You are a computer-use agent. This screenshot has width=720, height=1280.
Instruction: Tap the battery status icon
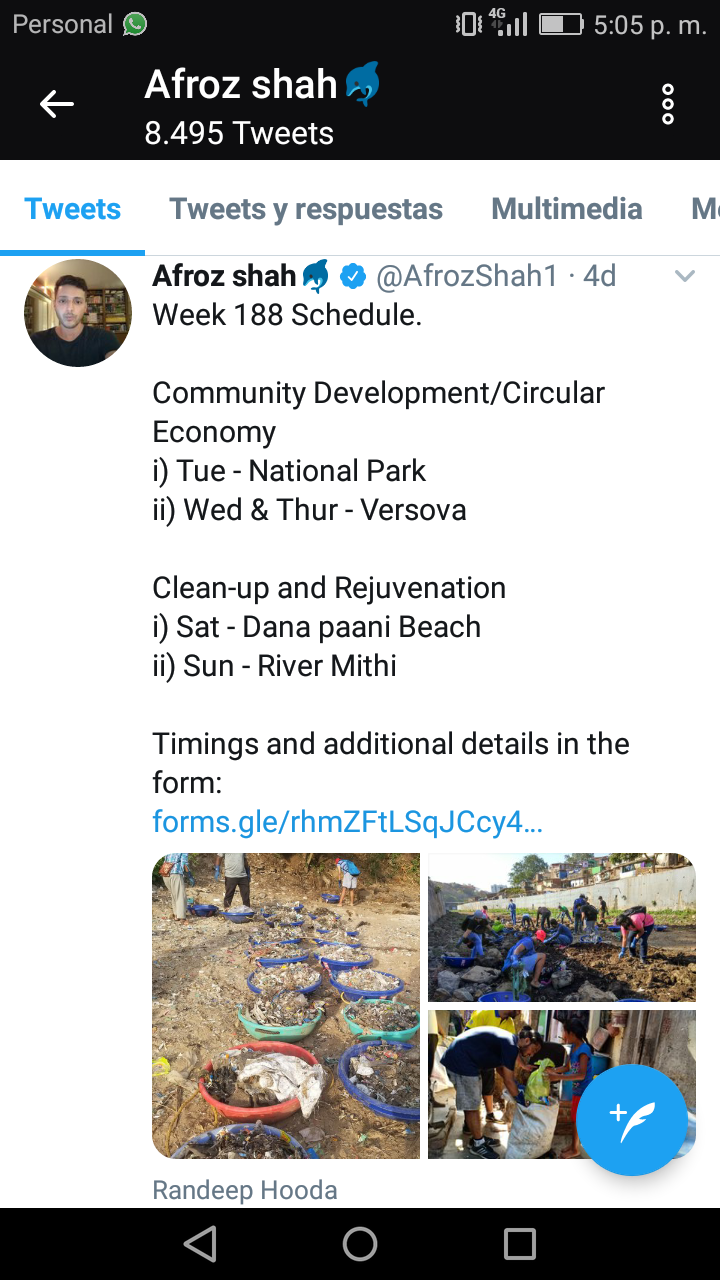pyautogui.click(x=561, y=25)
